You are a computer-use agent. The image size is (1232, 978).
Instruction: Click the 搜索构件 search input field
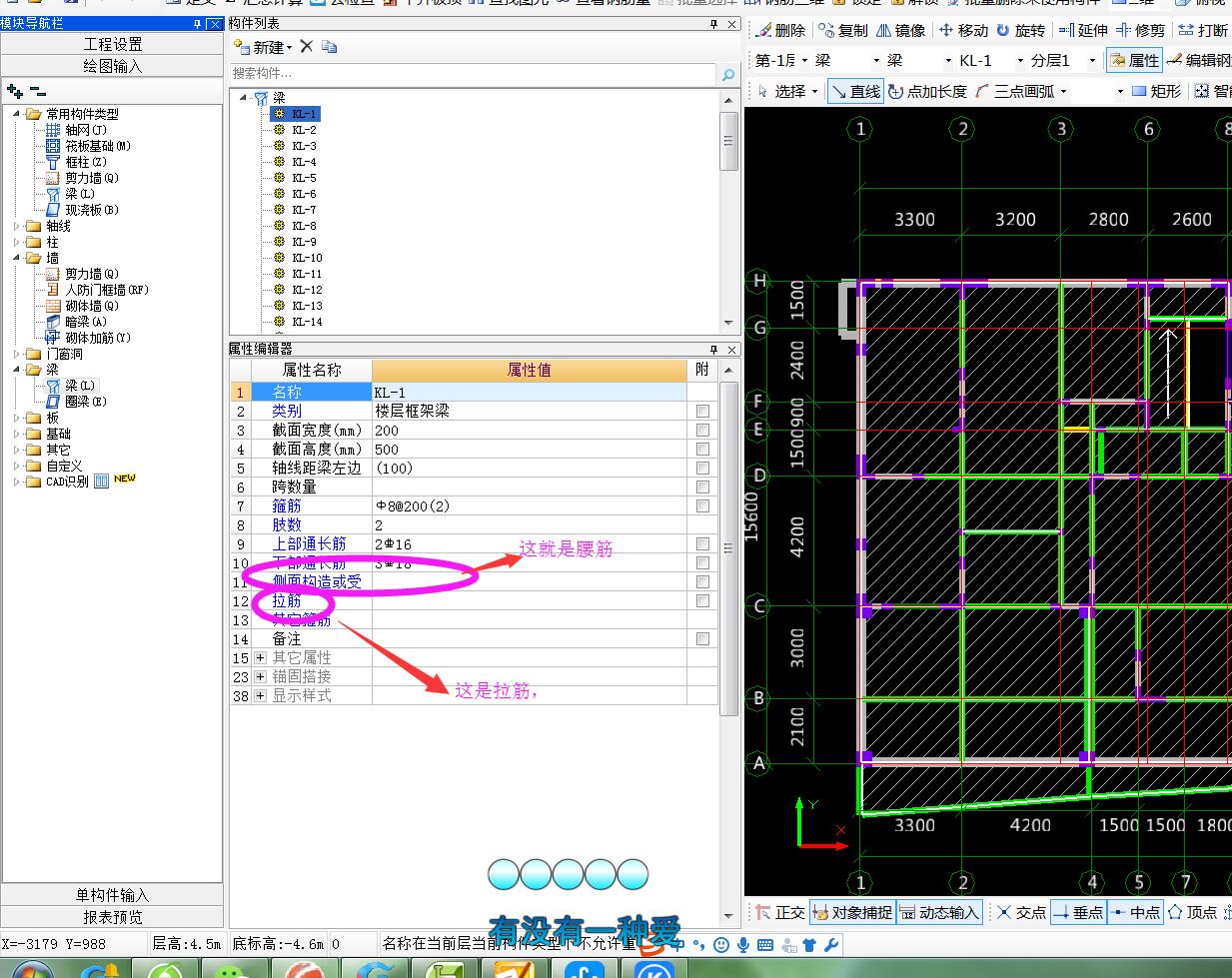point(473,74)
